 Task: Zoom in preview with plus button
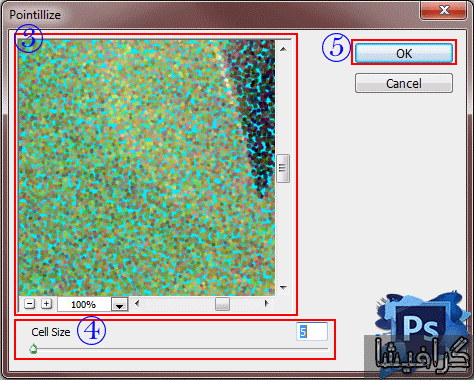coord(47,304)
